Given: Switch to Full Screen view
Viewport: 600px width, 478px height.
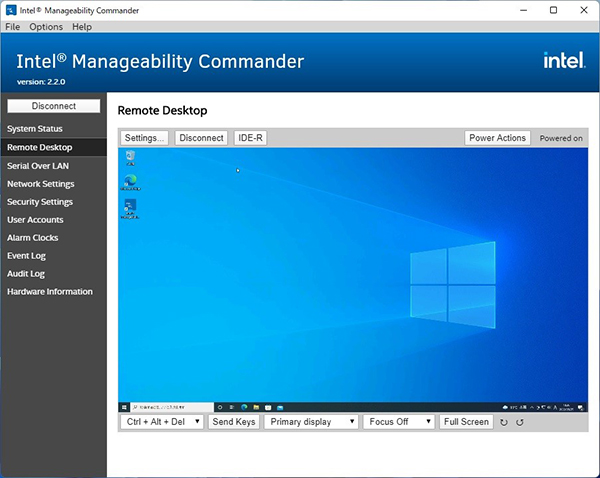Looking at the screenshot, I should (x=466, y=422).
